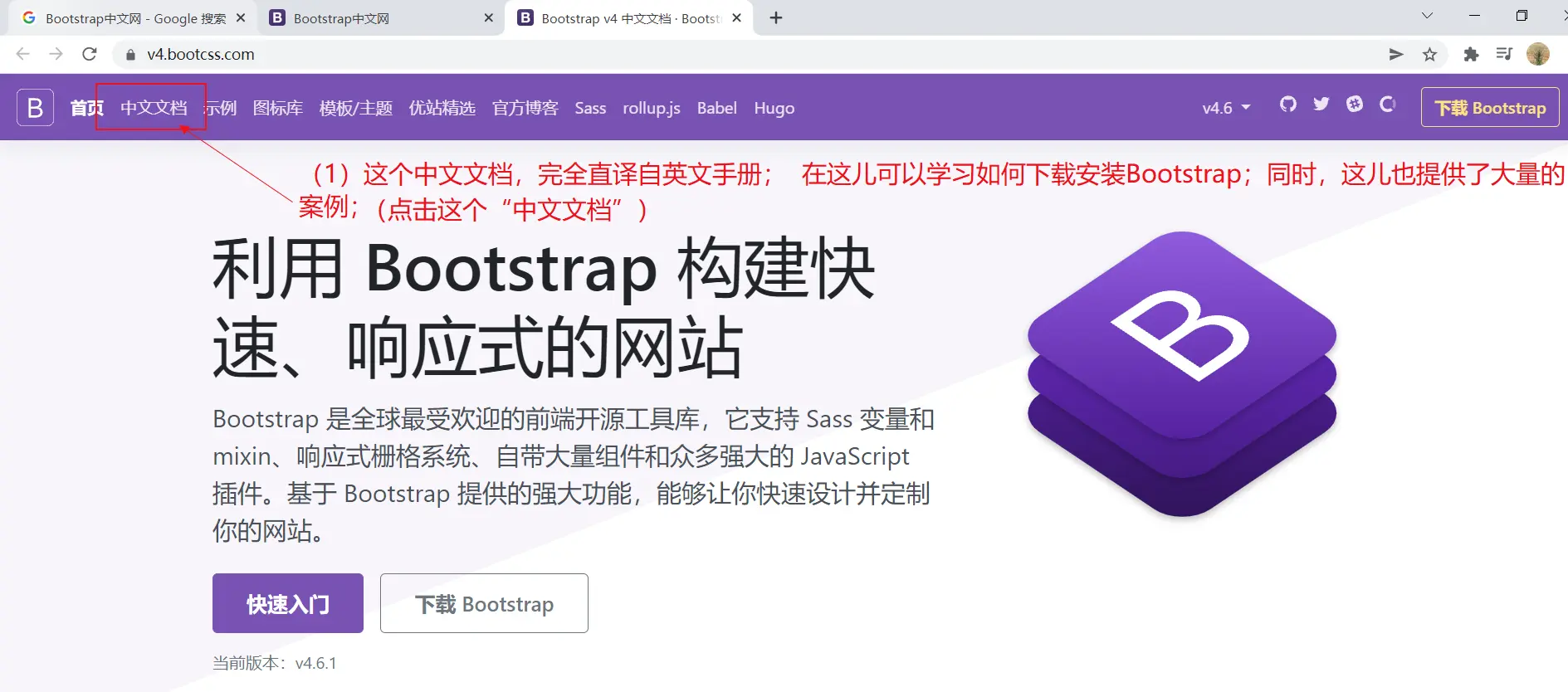The width and height of the screenshot is (1568, 692).
Task: Open a new tab with the plus button
Action: tap(776, 17)
